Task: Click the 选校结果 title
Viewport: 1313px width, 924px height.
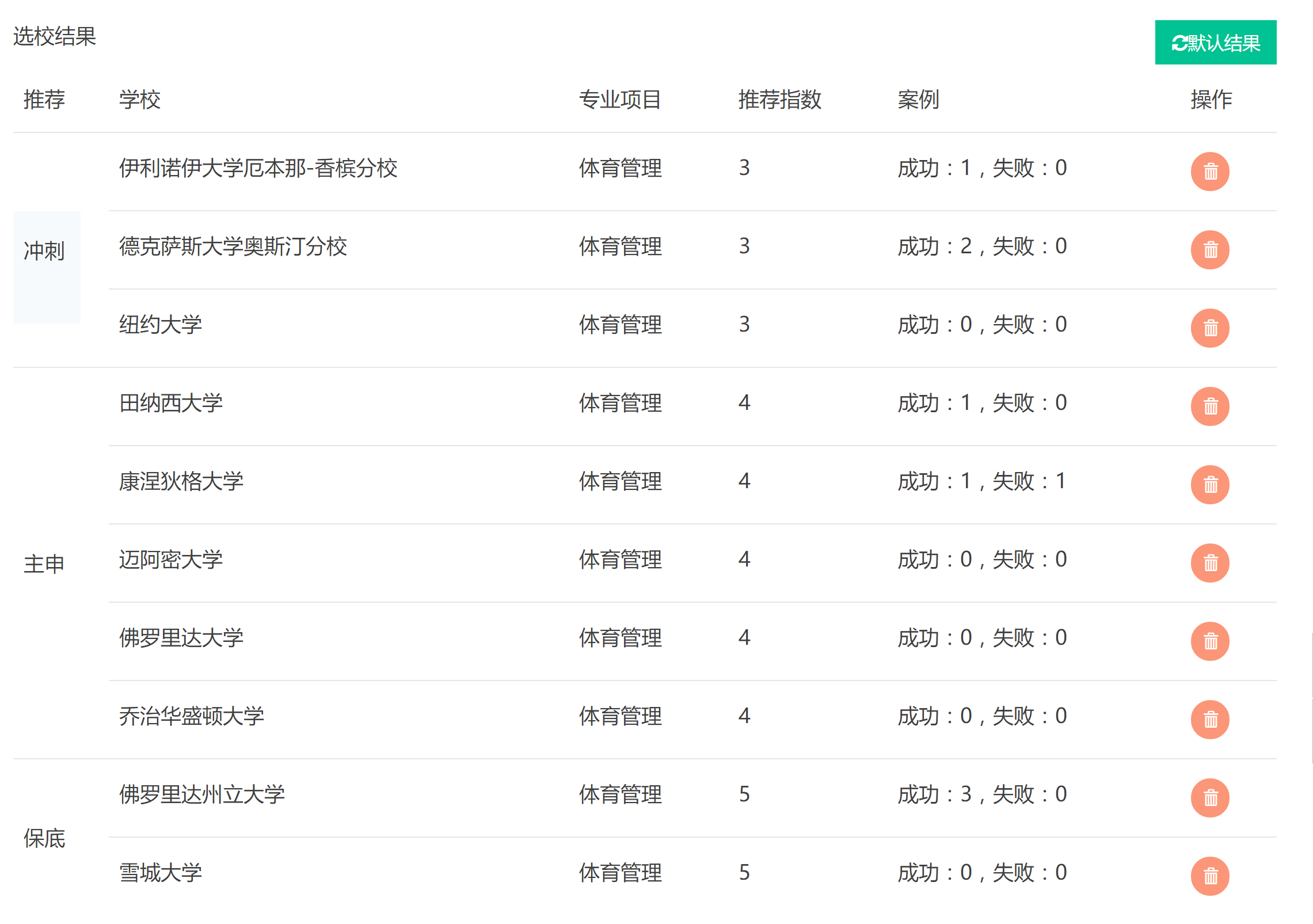Action: [x=55, y=36]
